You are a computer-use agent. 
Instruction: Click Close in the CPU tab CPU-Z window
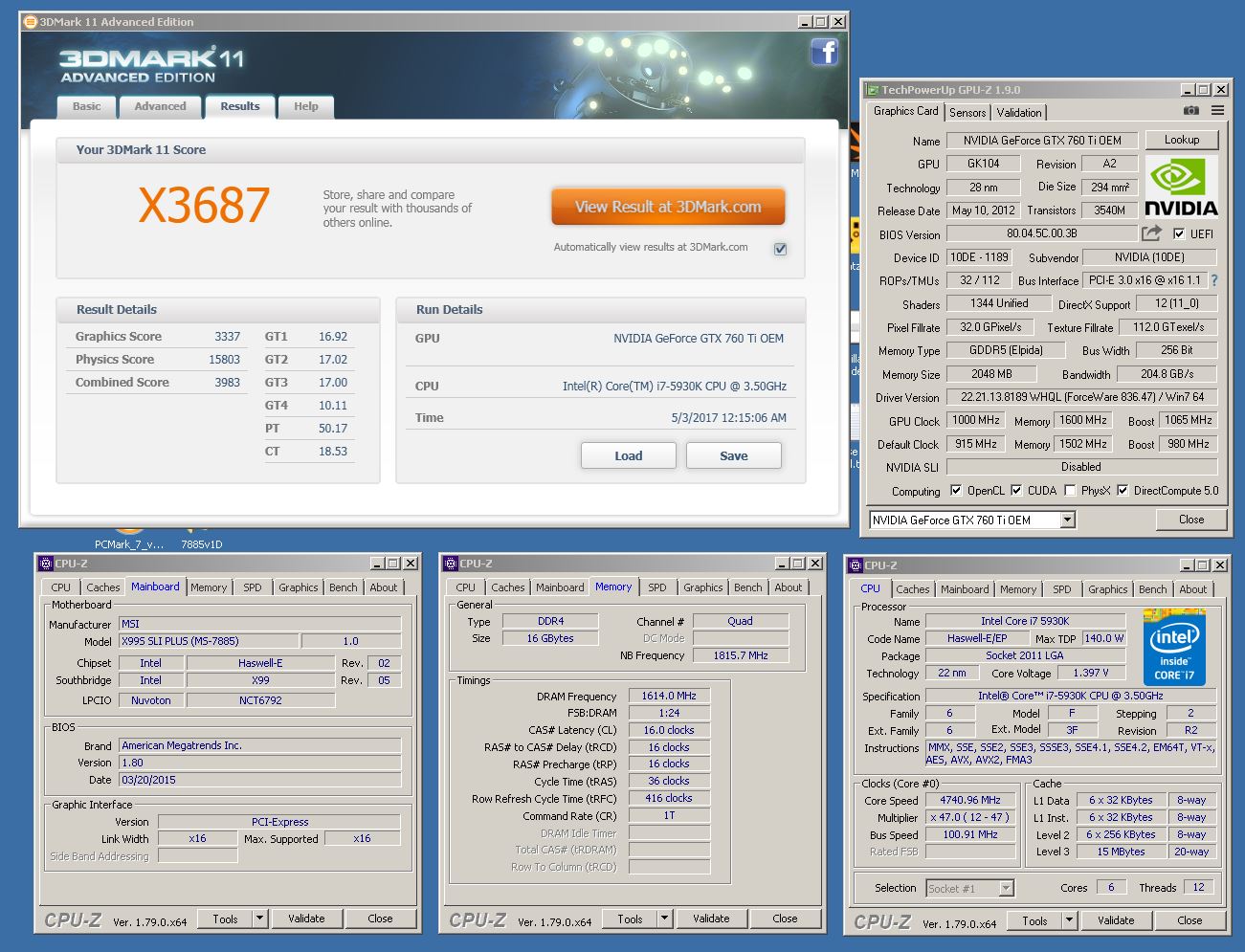(x=1189, y=920)
